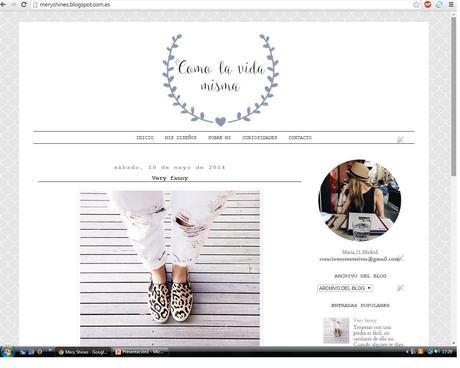Click the date text sábado, 10 de mayo
The height and width of the screenshot is (368, 460).
click(170, 167)
